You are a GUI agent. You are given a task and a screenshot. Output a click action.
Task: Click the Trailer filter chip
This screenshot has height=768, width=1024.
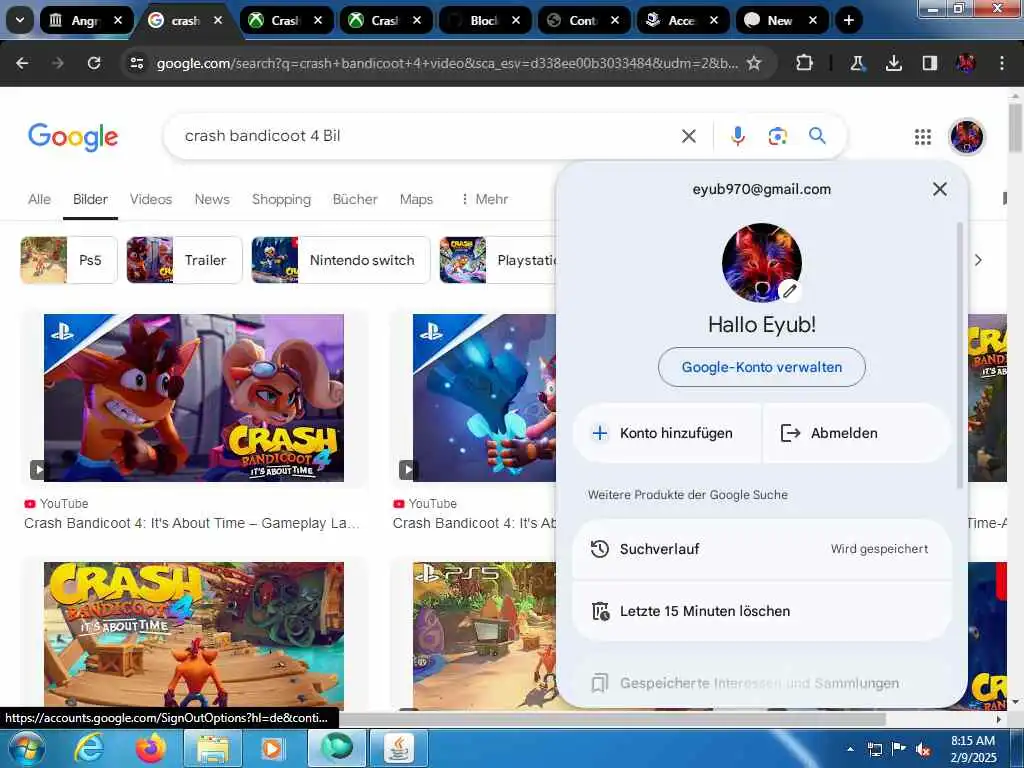[184, 260]
